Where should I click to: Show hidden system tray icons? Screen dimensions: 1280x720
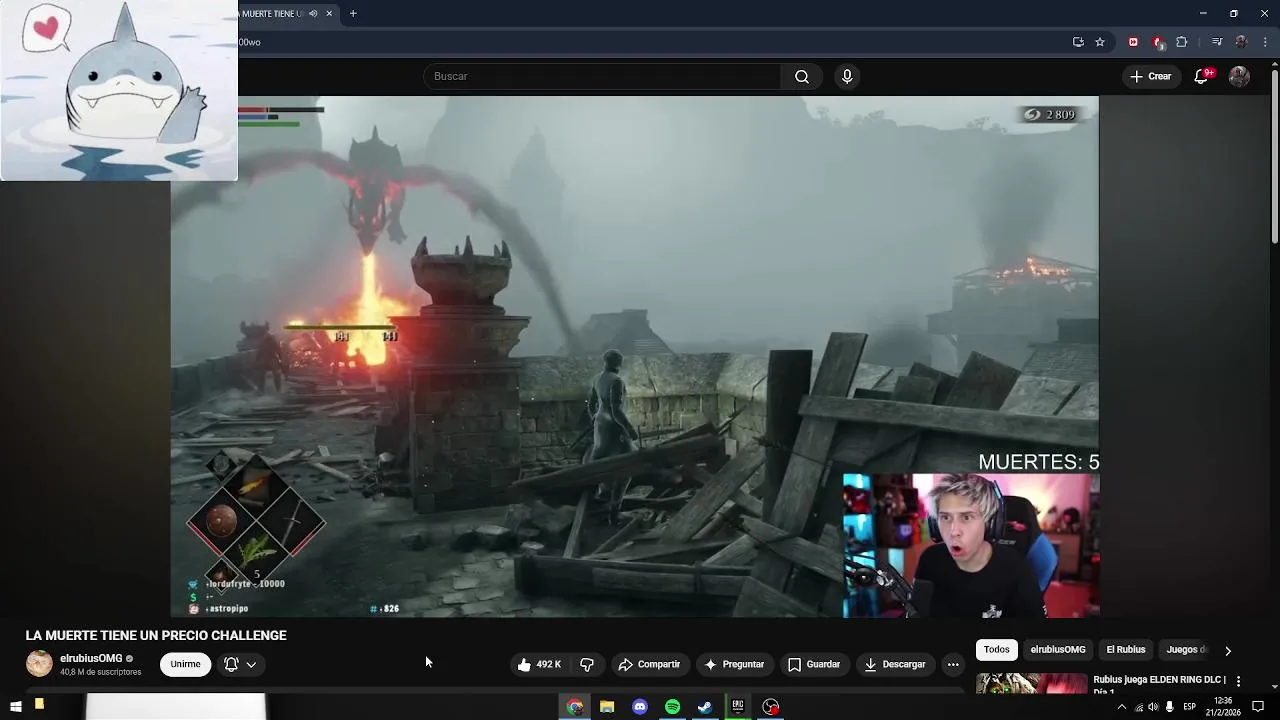pos(1121,707)
